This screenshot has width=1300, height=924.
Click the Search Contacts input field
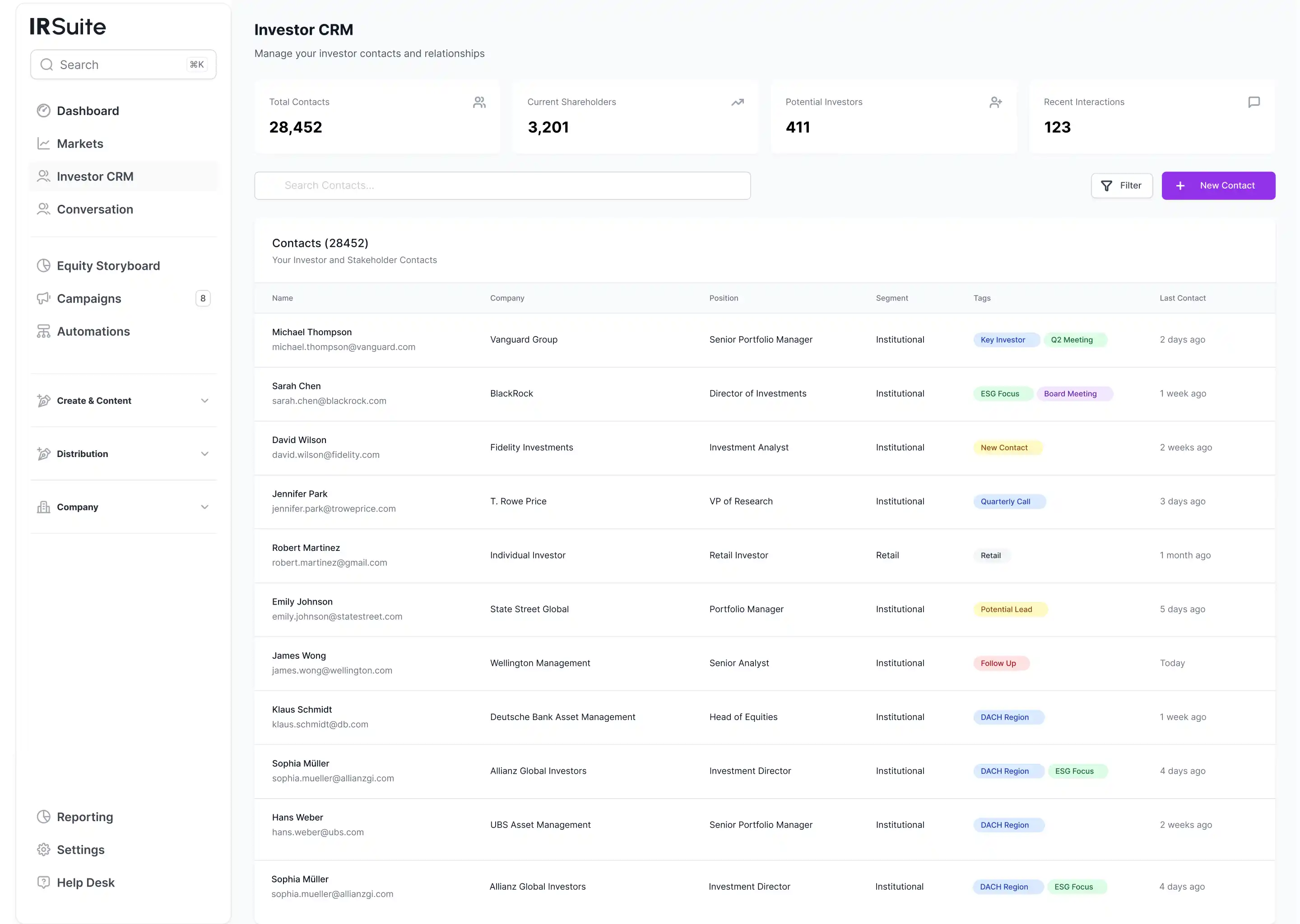point(502,185)
